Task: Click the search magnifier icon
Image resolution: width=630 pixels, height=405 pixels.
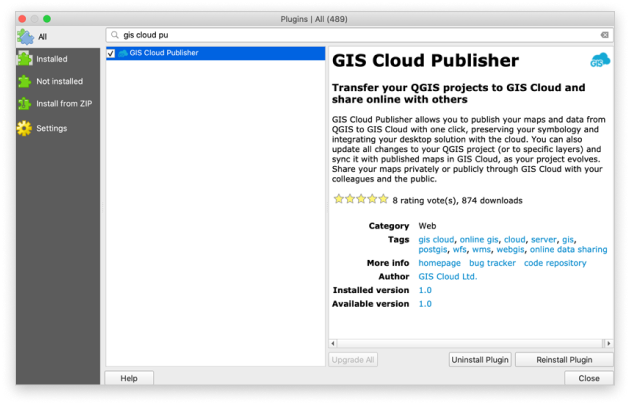Action: [115, 35]
